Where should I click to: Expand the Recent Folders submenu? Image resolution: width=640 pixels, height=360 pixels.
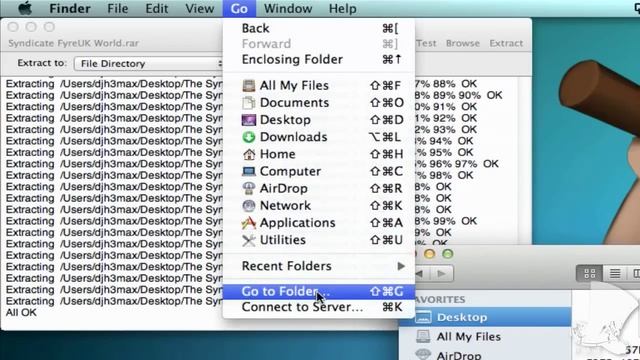(x=319, y=266)
